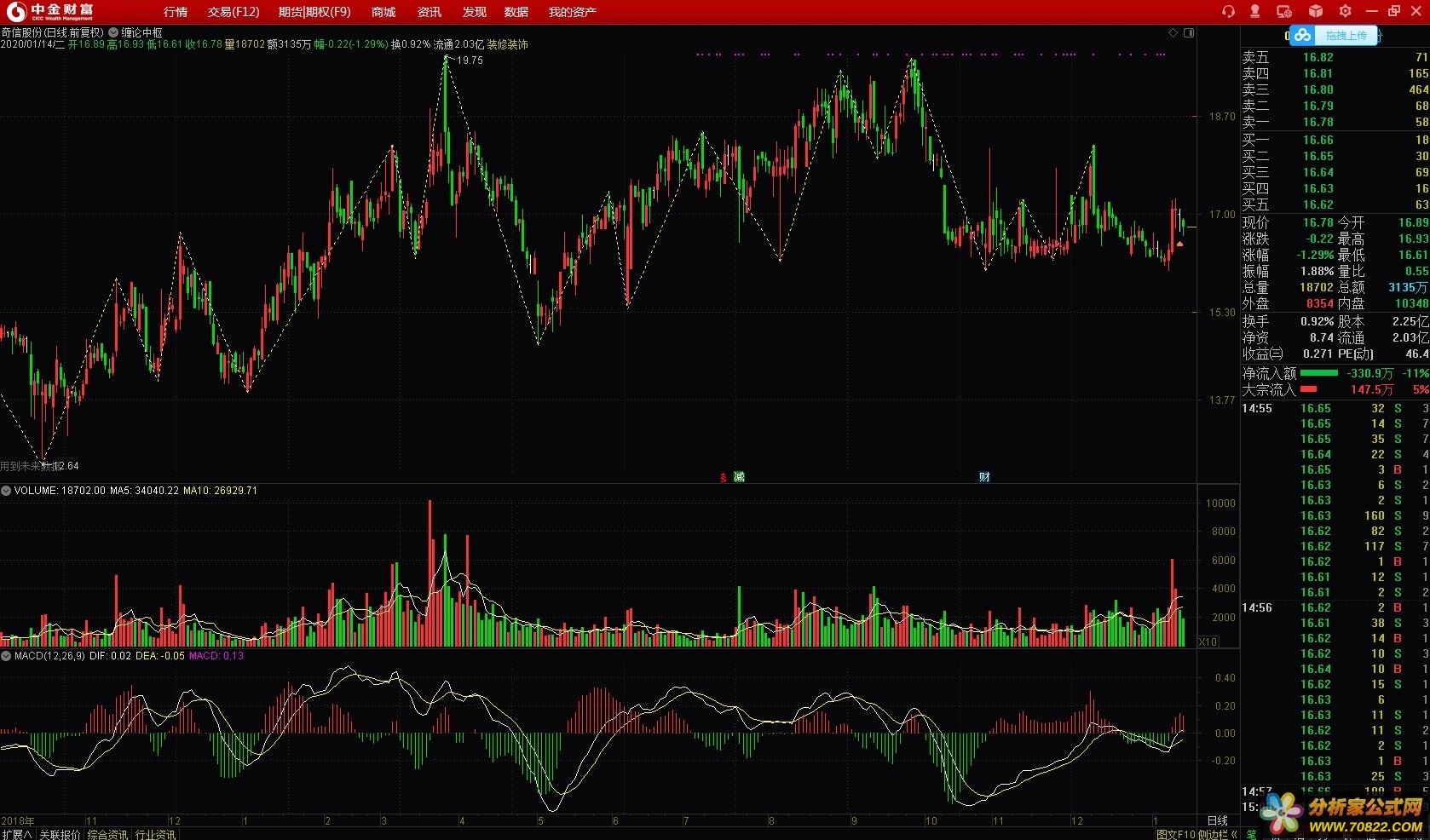Open settings gear in title bar
The image size is (1430, 840).
click(1345, 11)
